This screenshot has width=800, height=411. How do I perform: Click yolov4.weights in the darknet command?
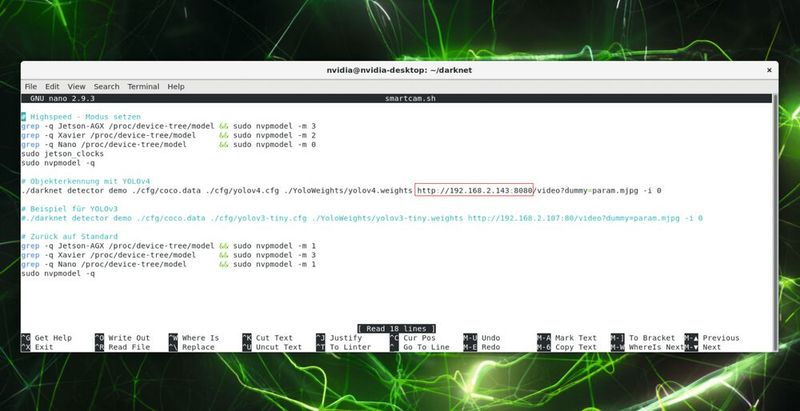(x=380, y=190)
